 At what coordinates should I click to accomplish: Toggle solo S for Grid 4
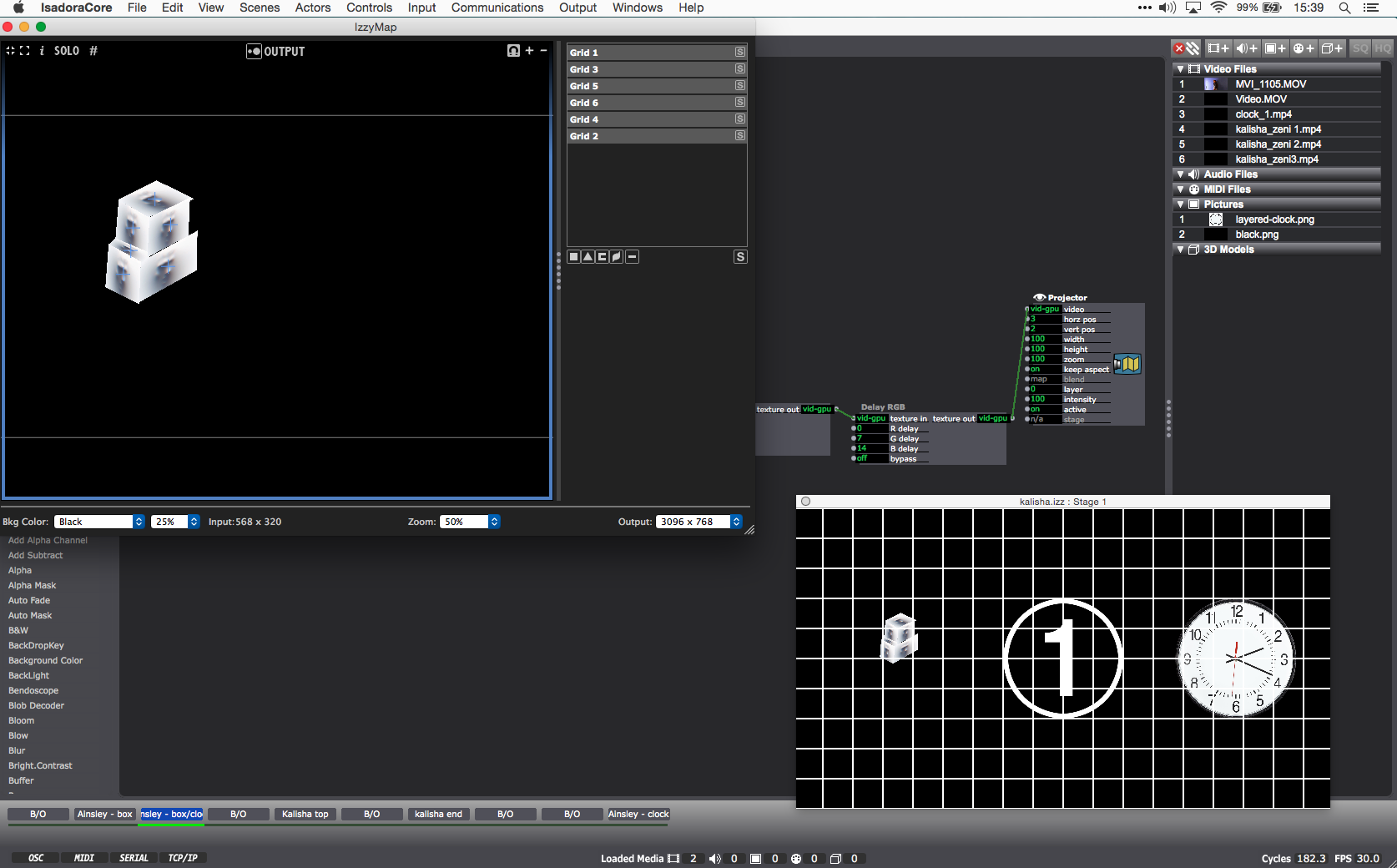click(x=740, y=119)
